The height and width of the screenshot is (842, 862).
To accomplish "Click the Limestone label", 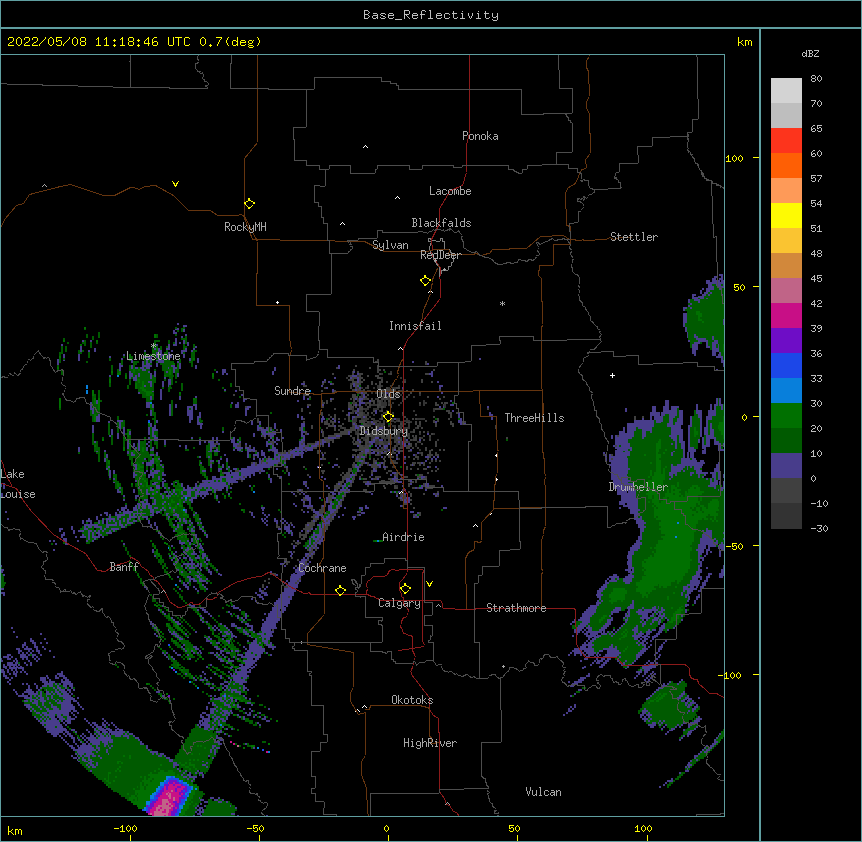I will 153,356.
